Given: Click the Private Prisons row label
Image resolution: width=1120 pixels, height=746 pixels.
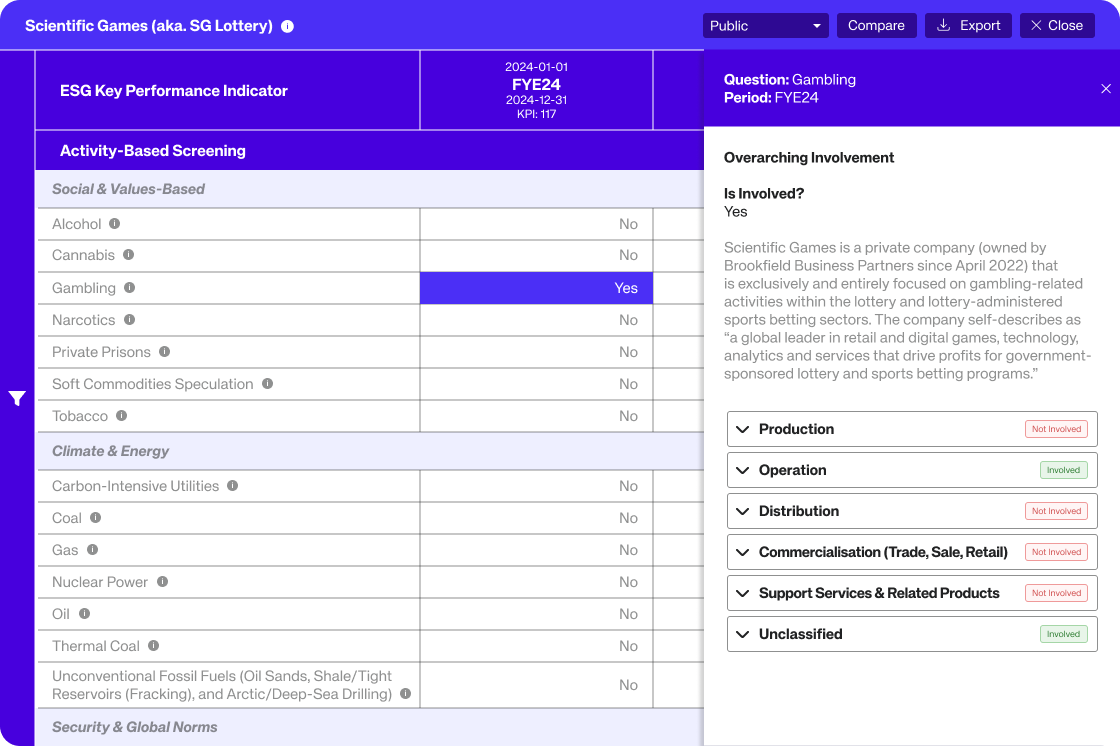Looking at the screenshot, I should pos(101,352).
